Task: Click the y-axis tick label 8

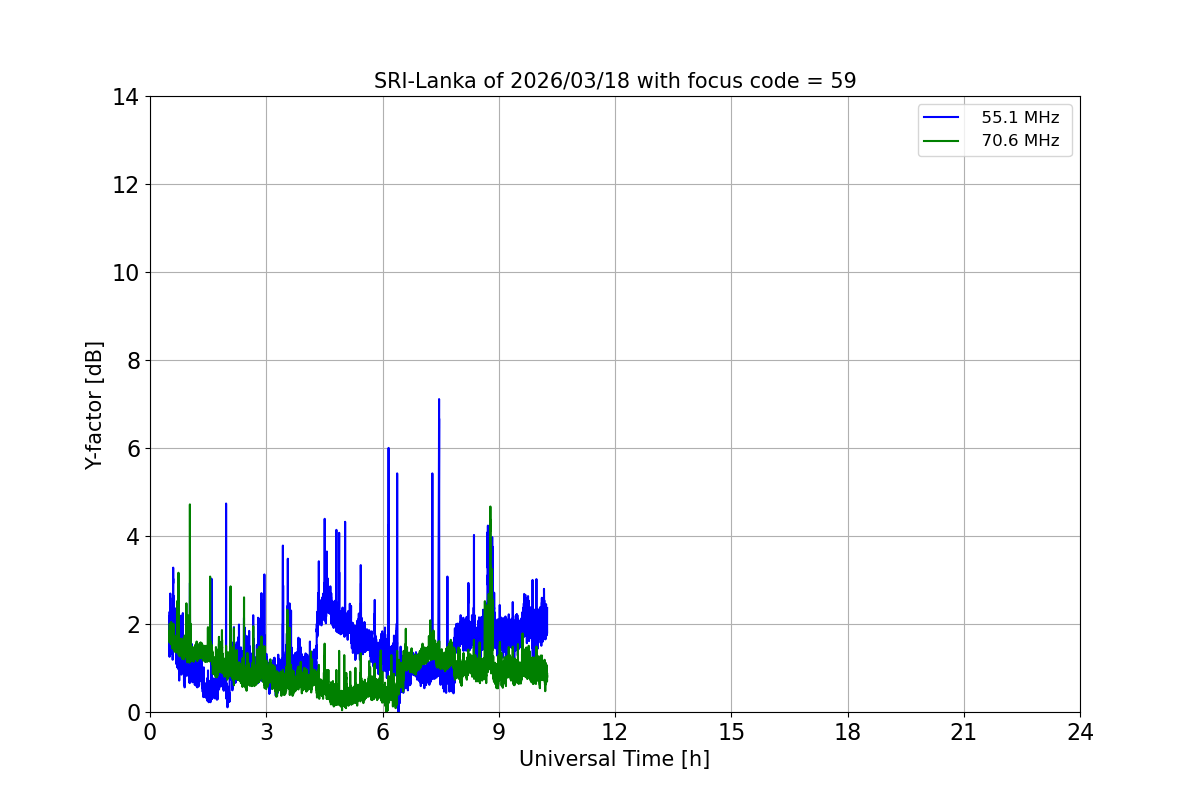Action: point(131,361)
